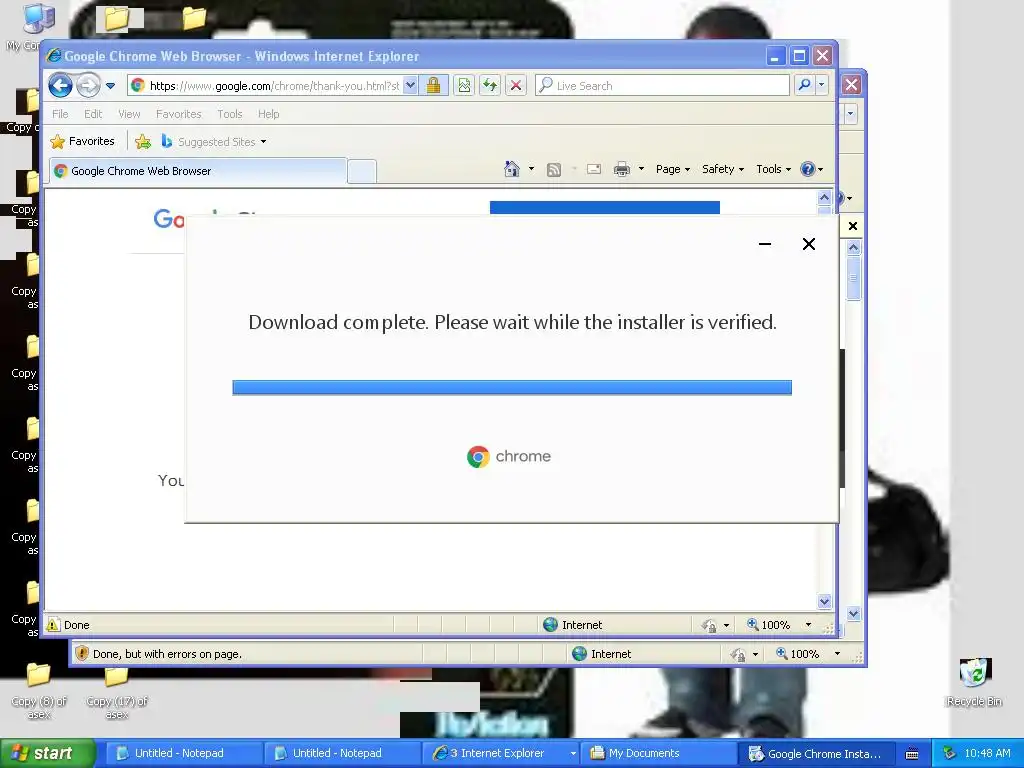Expand the zoom level dropdown in front window

(x=808, y=625)
